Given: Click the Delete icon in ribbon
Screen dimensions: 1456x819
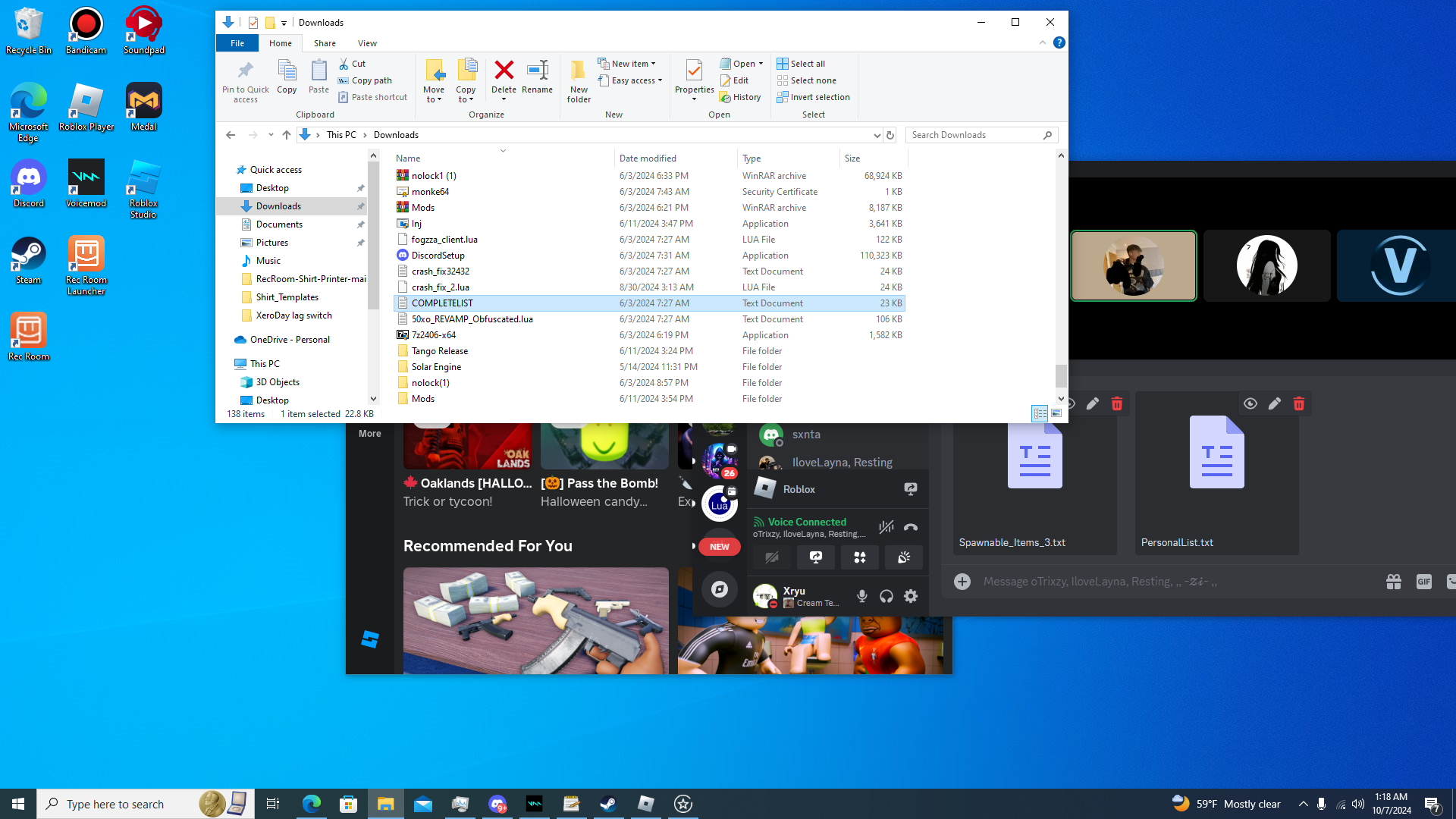Looking at the screenshot, I should (504, 71).
